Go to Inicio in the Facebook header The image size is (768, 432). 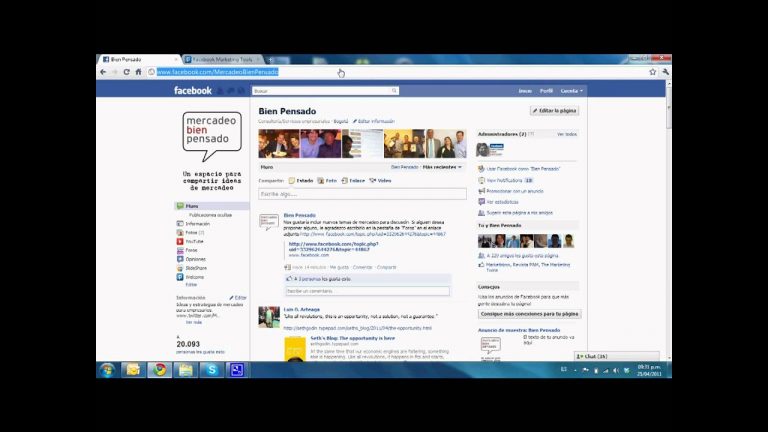(525, 91)
